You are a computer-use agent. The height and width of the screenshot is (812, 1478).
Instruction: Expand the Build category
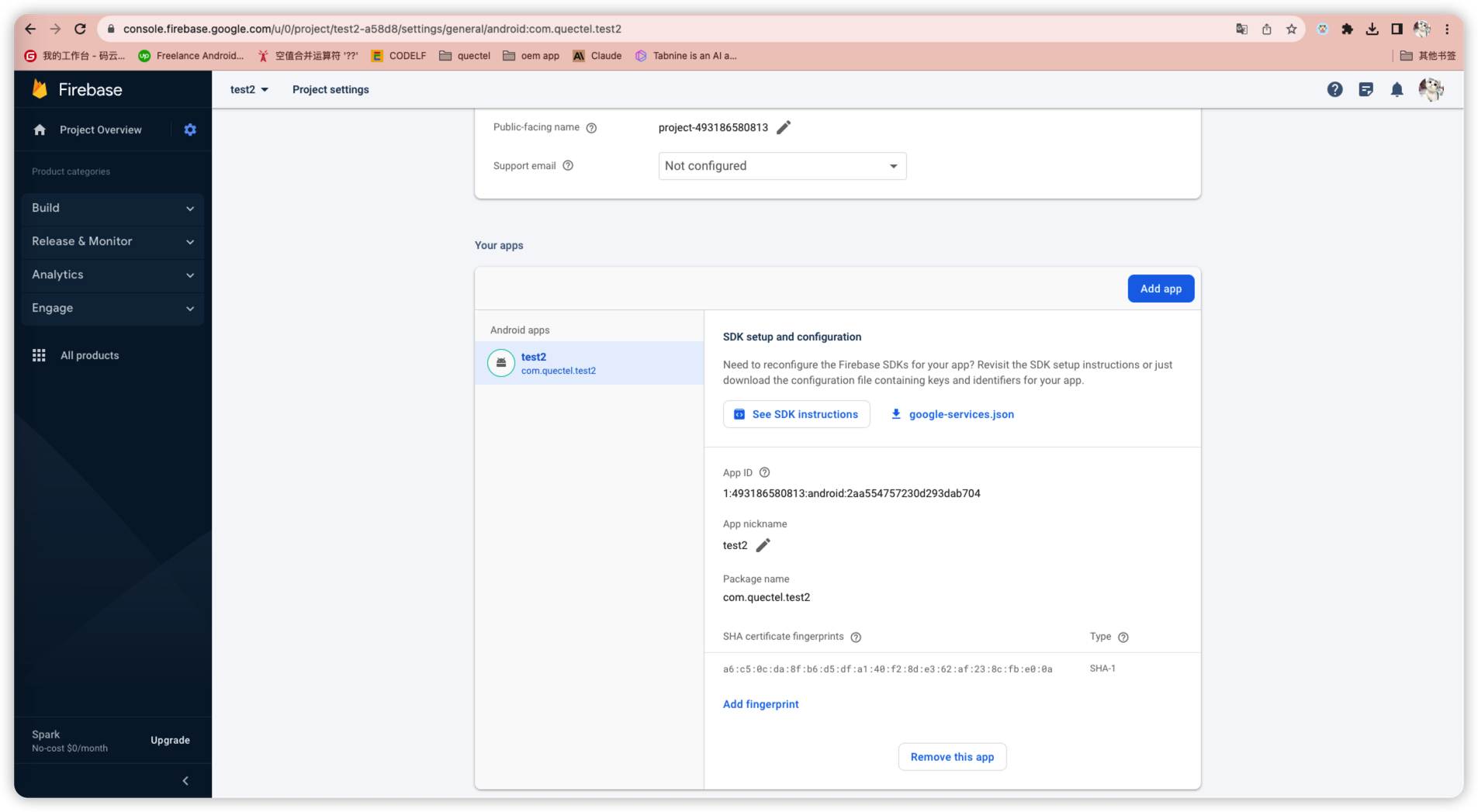(x=112, y=208)
